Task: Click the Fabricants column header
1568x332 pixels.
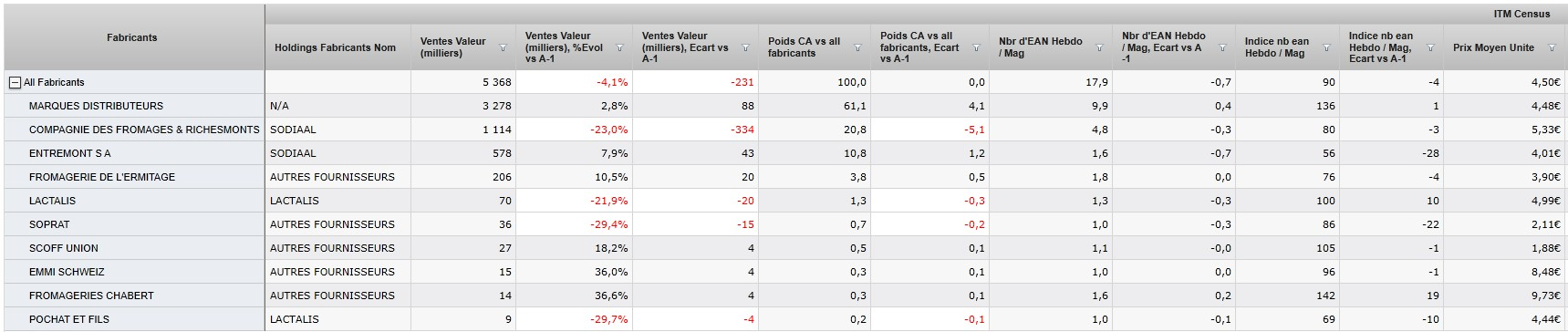Action: (x=132, y=37)
